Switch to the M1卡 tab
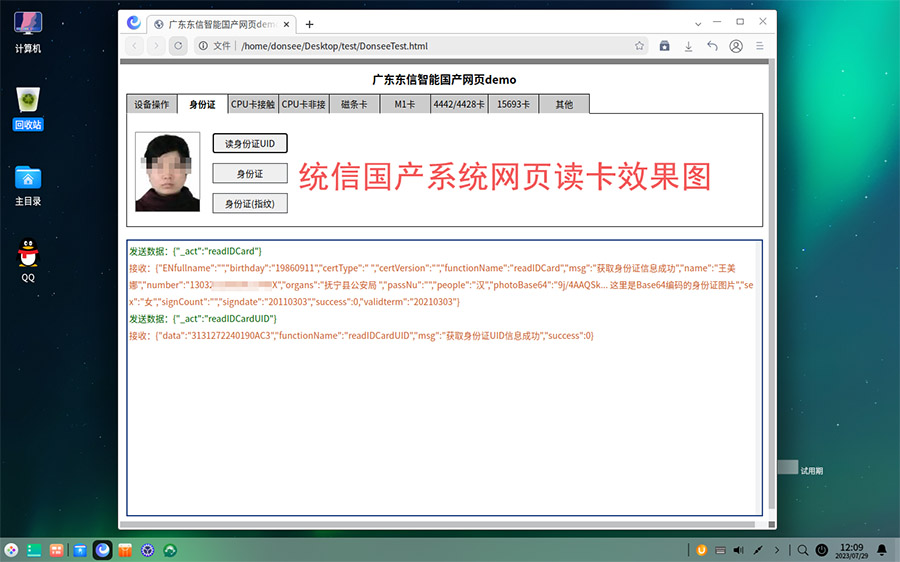The width and height of the screenshot is (900, 562). pos(405,104)
